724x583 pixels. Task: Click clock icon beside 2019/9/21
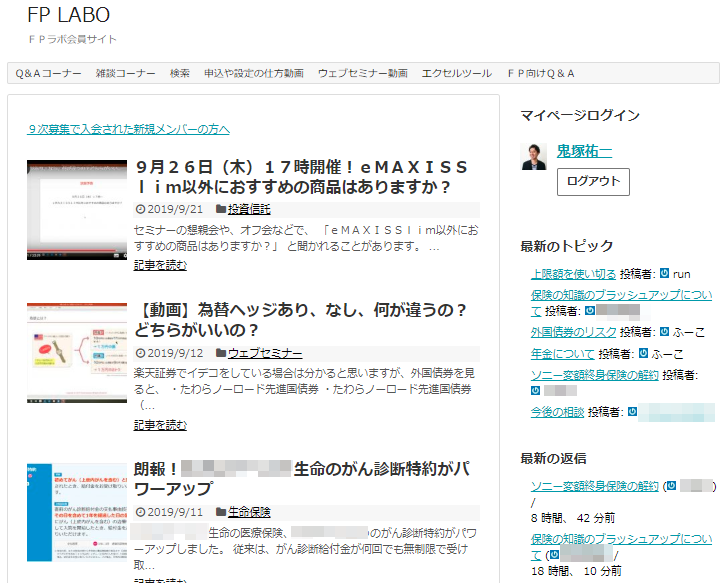coord(140,209)
